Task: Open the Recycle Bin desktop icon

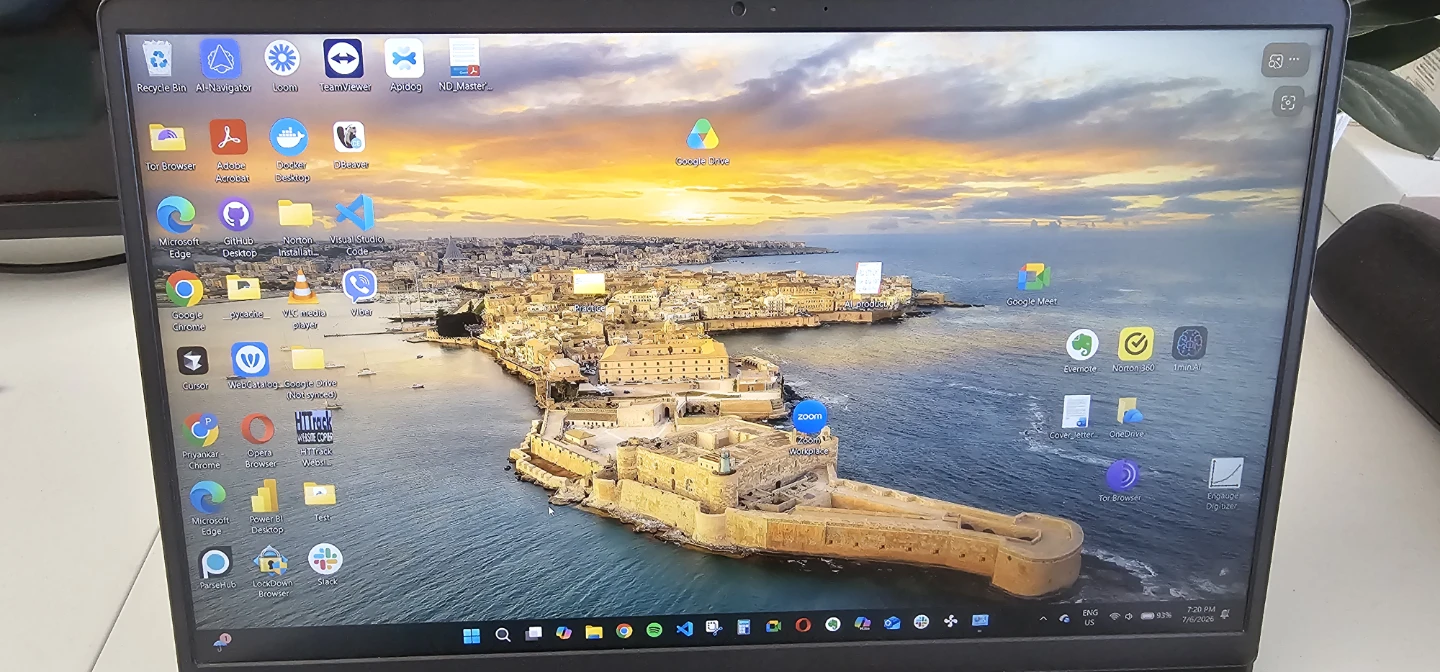Action: coord(160,66)
